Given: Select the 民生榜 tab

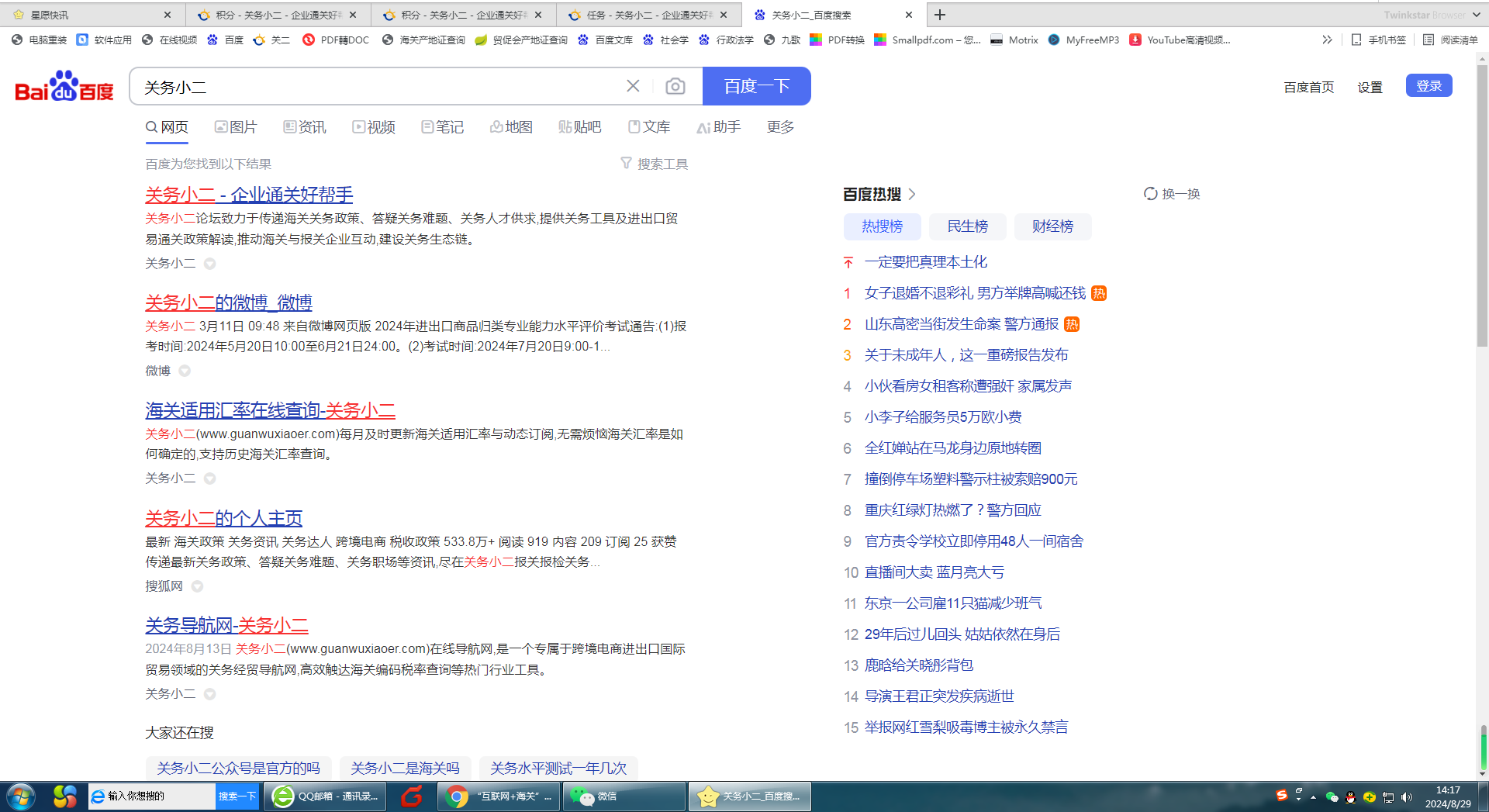Looking at the screenshot, I should tap(968, 226).
